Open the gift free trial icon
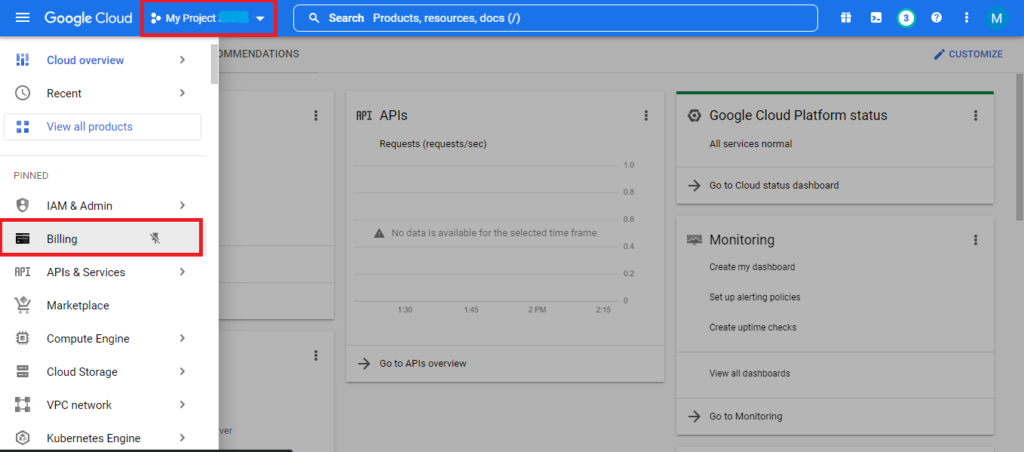 tap(846, 18)
